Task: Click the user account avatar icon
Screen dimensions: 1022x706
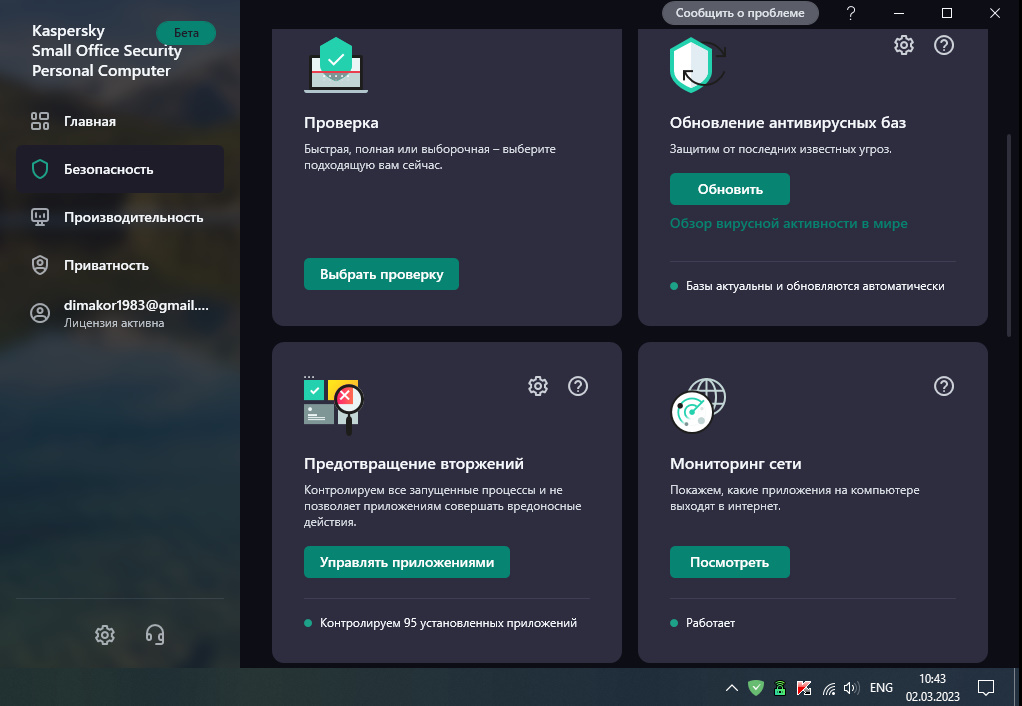Action: 40,313
